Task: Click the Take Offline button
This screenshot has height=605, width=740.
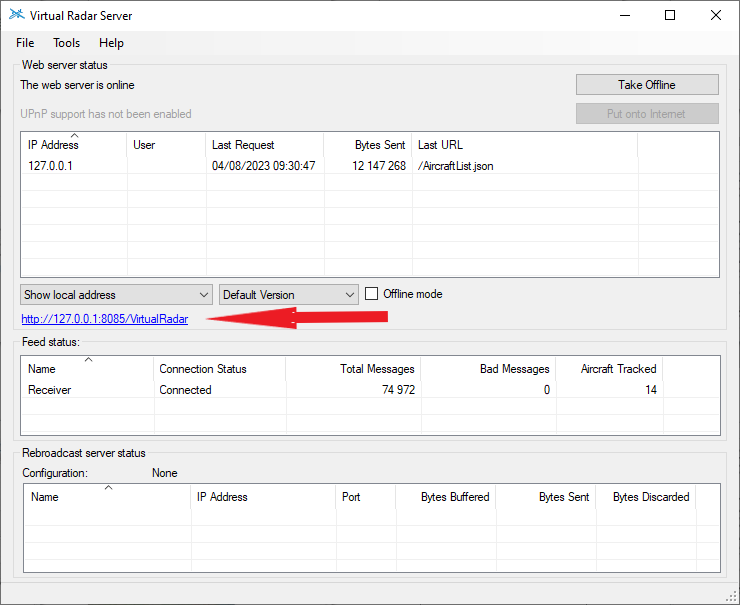Action: pyautogui.click(x=647, y=85)
